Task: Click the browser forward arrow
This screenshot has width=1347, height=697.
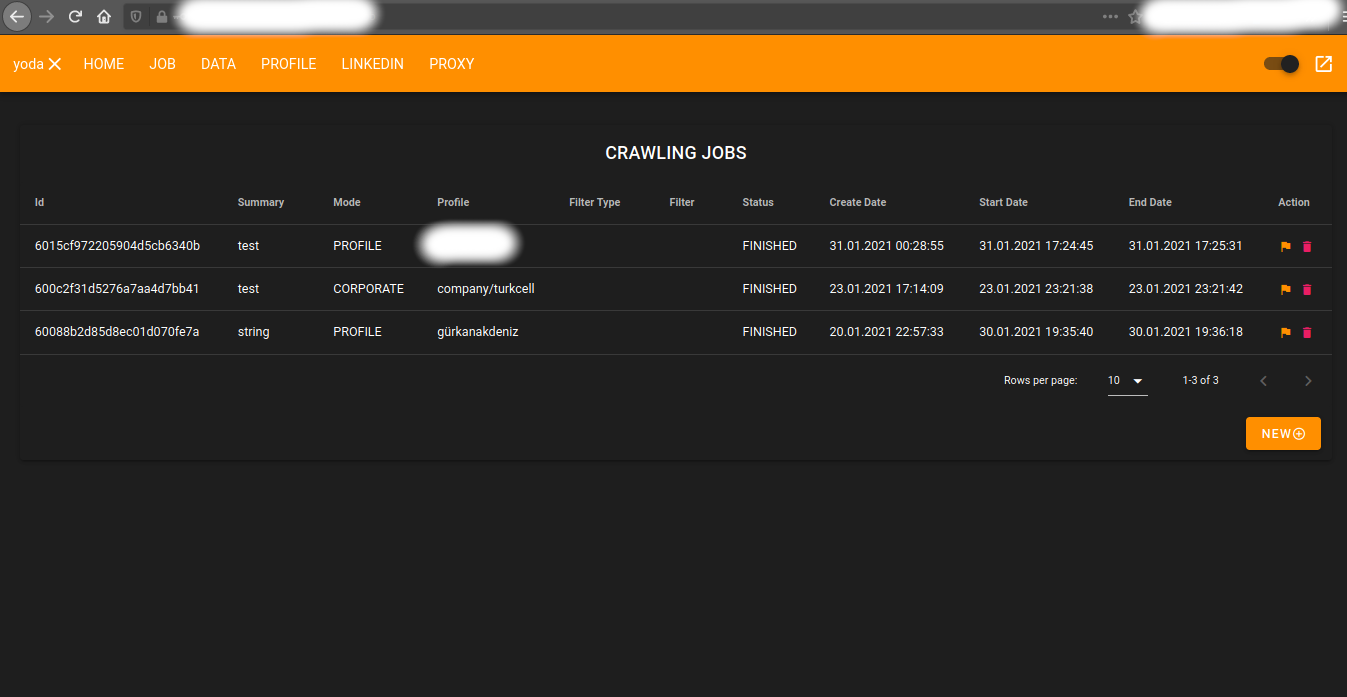Action: [46, 16]
